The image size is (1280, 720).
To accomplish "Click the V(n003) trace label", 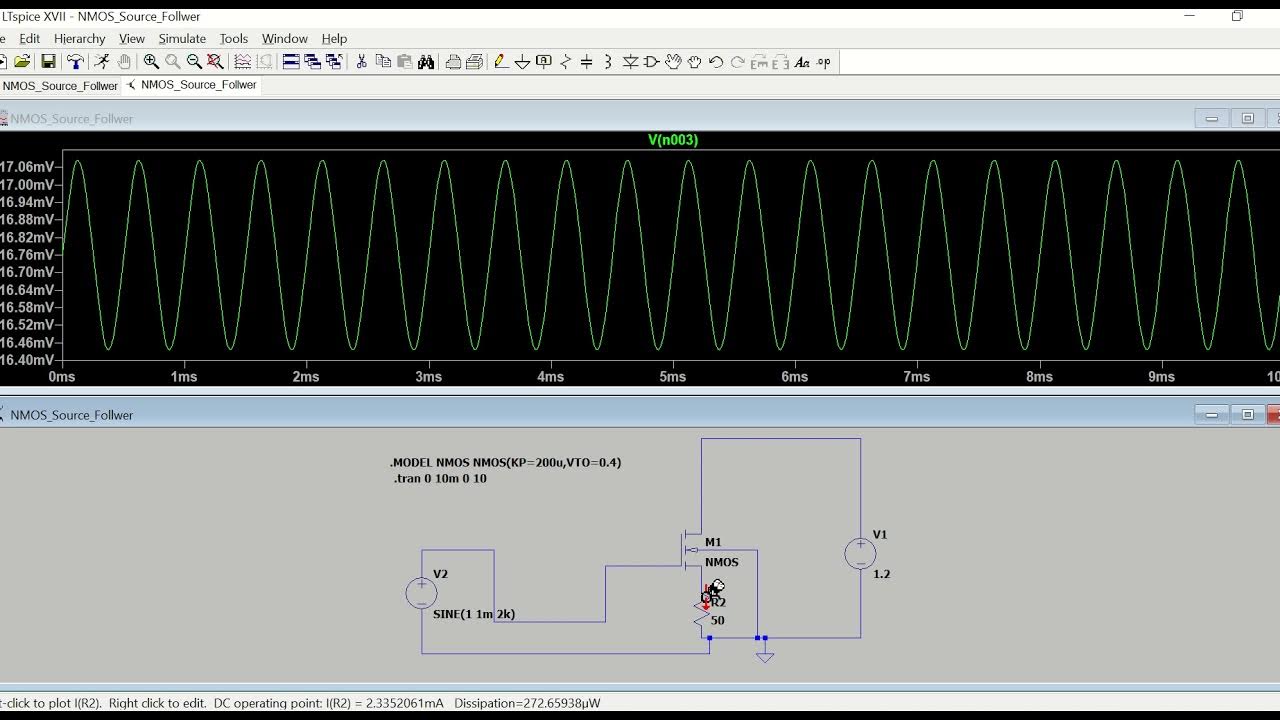I will [673, 140].
